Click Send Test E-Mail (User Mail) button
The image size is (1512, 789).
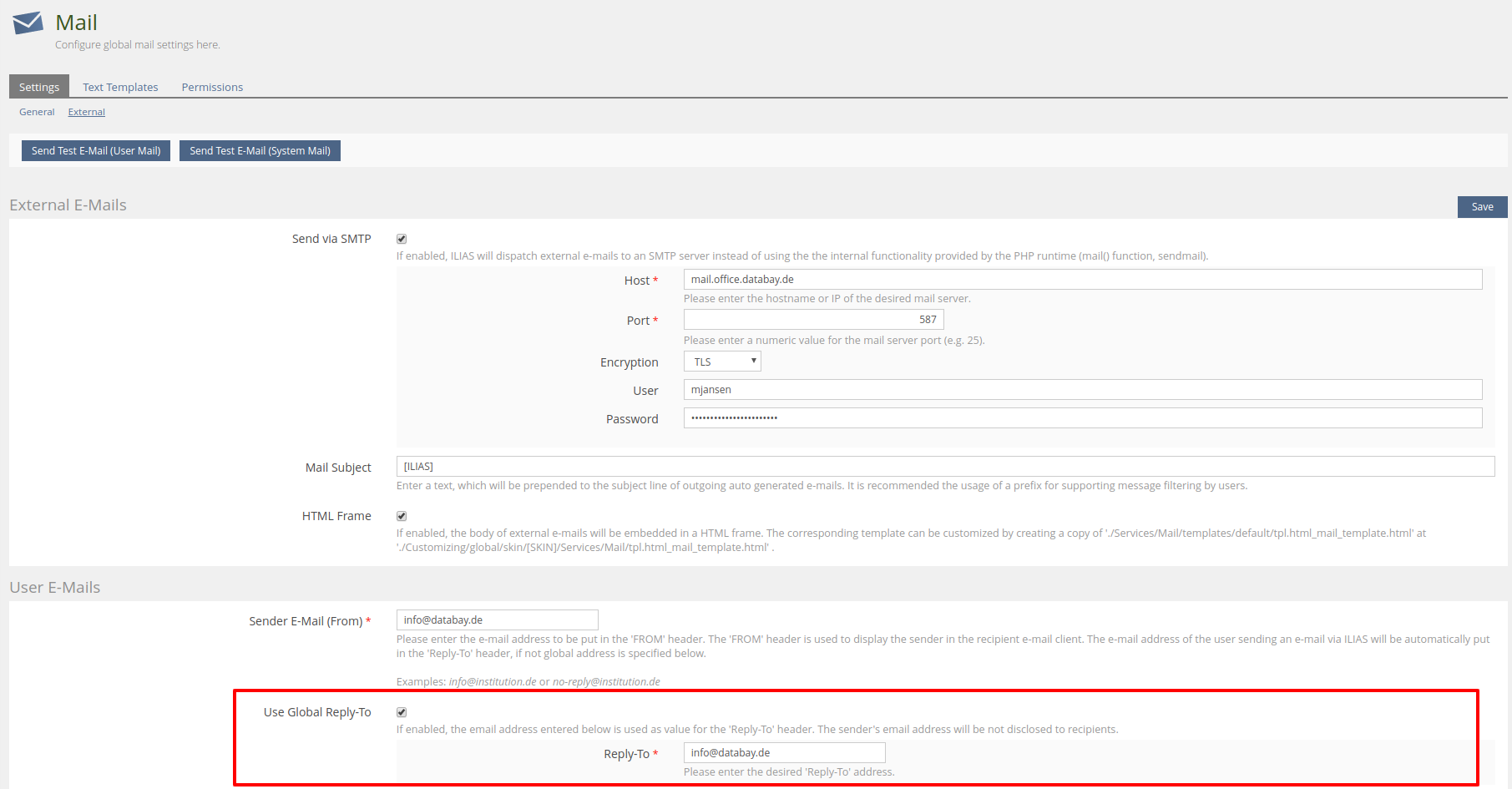tap(96, 151)
